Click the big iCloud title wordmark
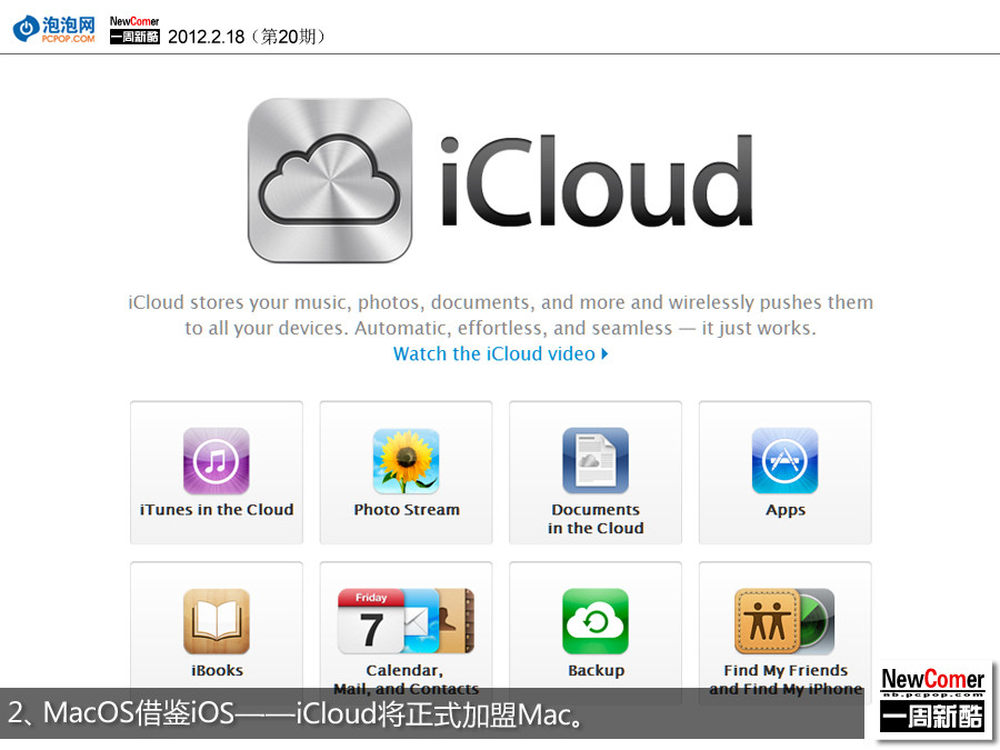 pos(597,181)
